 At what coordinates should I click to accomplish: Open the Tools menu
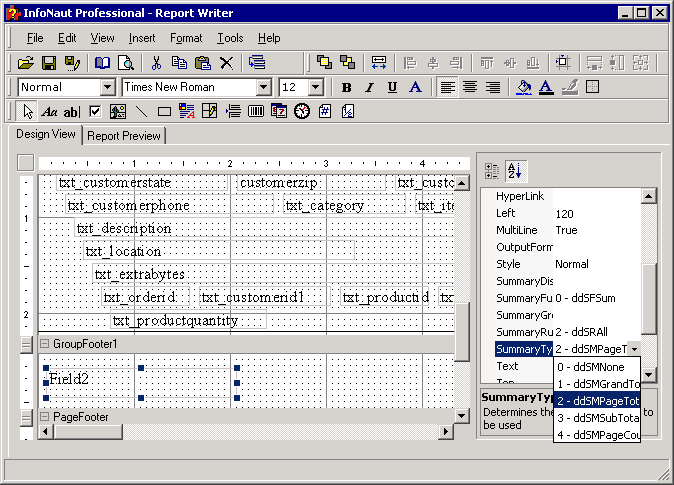pyautogui.click(x=230, y=38)
